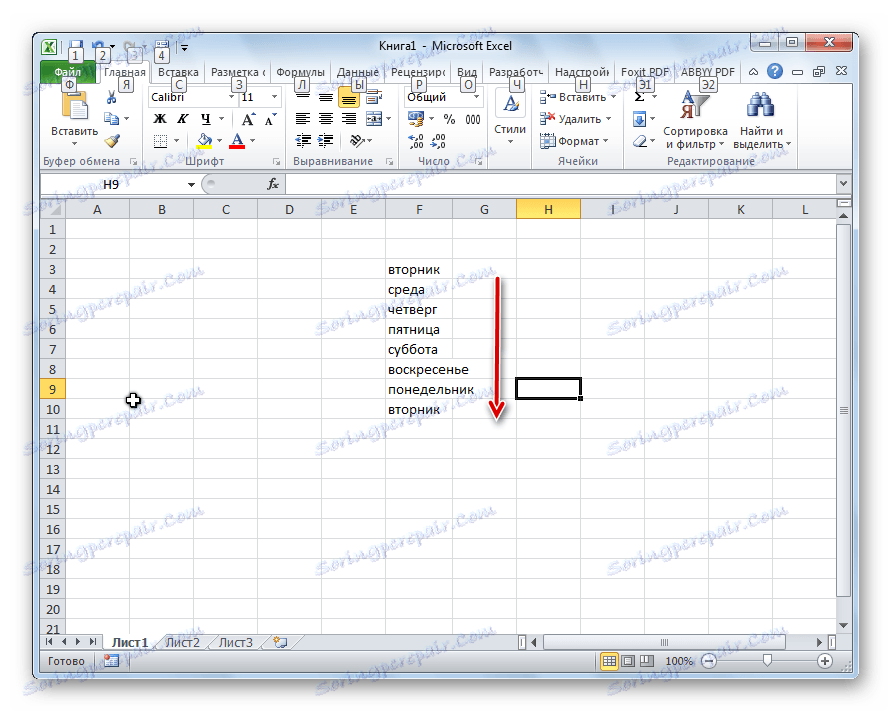
Task: Switch to the Вставка ribbon tab
Action: pos(178,71)
